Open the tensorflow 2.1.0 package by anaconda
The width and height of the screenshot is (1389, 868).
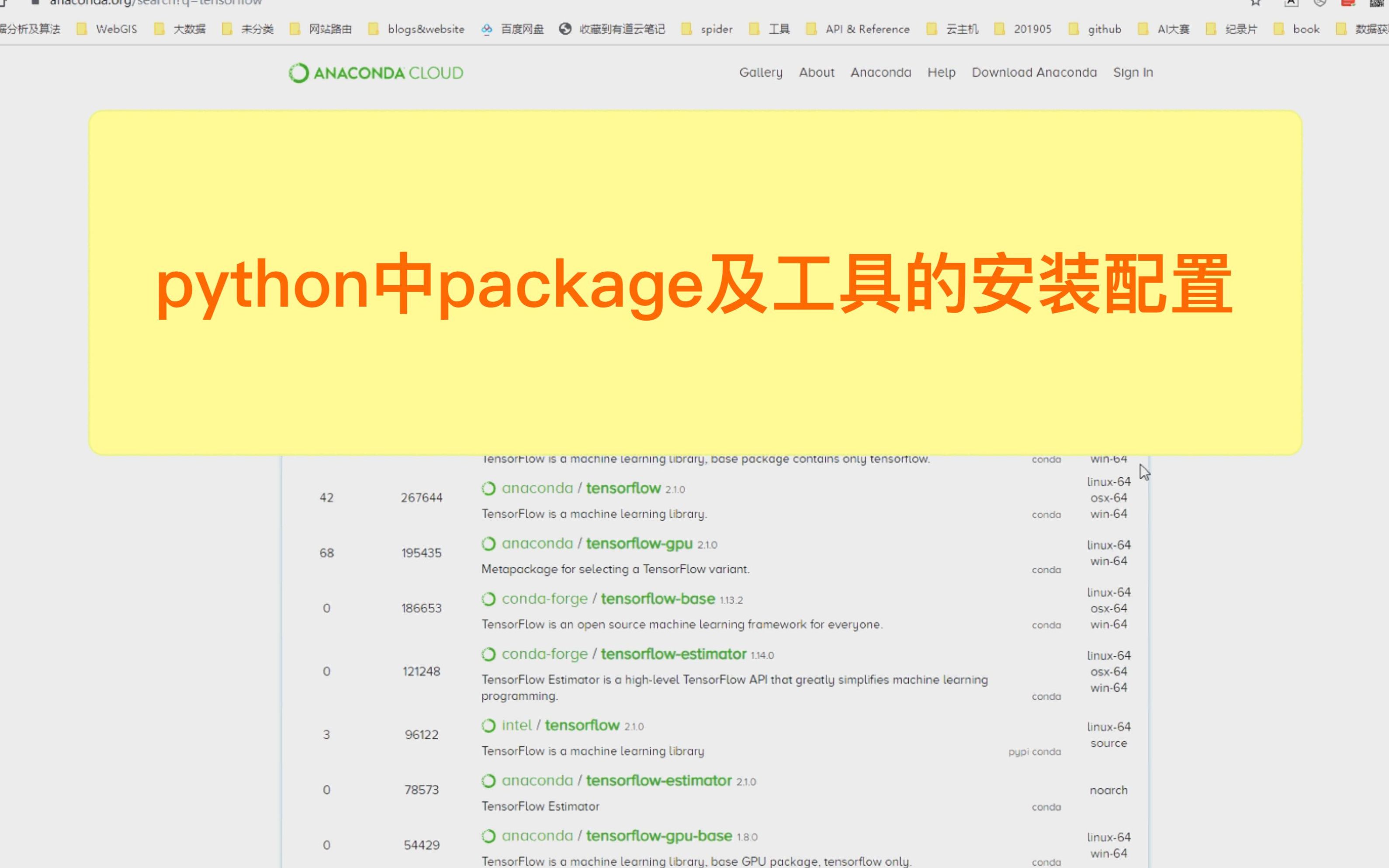tap(623, 488)
